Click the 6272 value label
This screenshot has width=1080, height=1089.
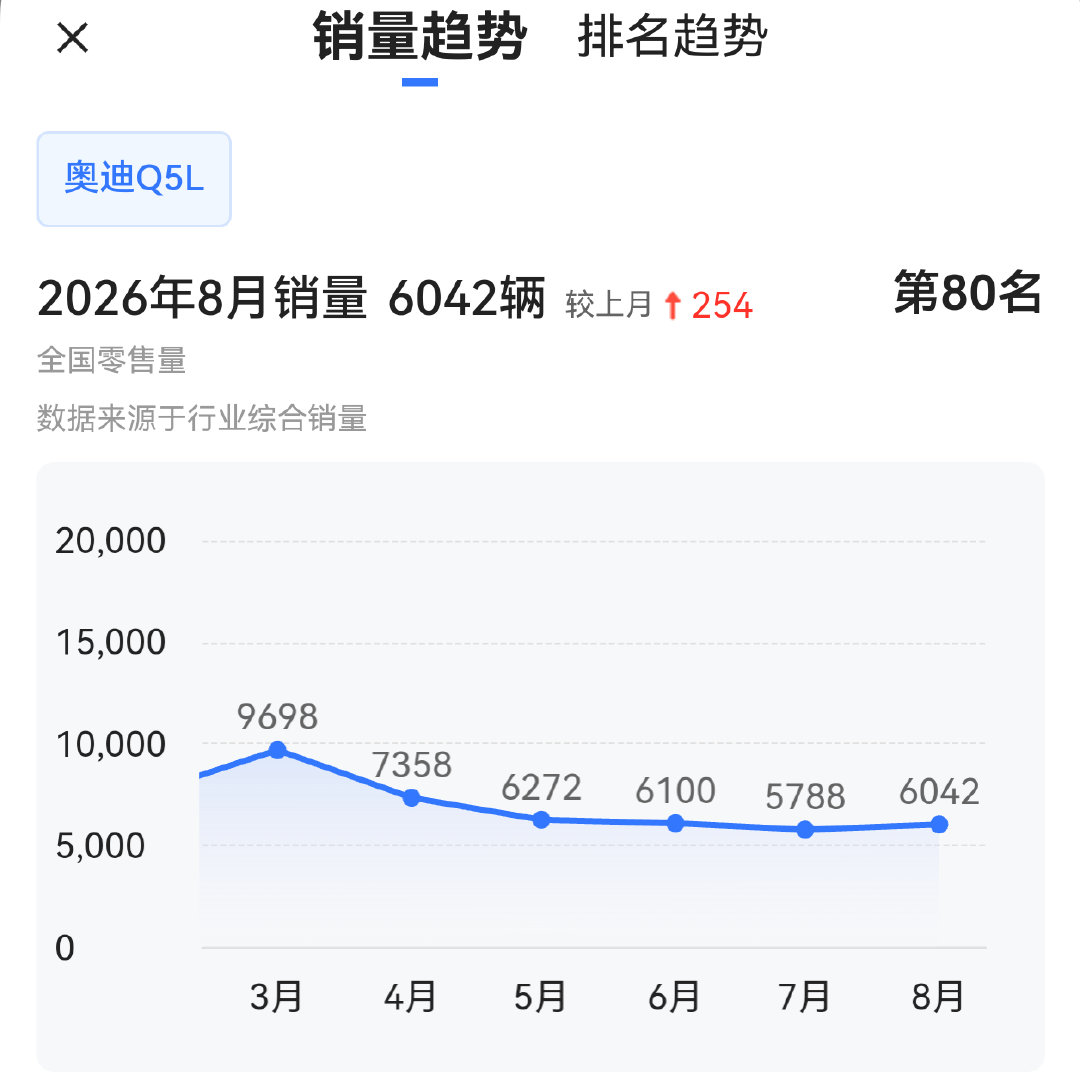[541, 788]
